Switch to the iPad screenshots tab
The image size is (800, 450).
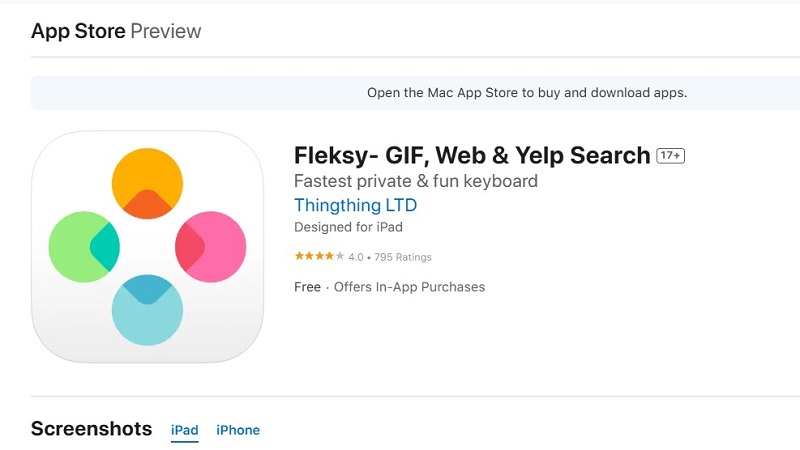[185, 430]
